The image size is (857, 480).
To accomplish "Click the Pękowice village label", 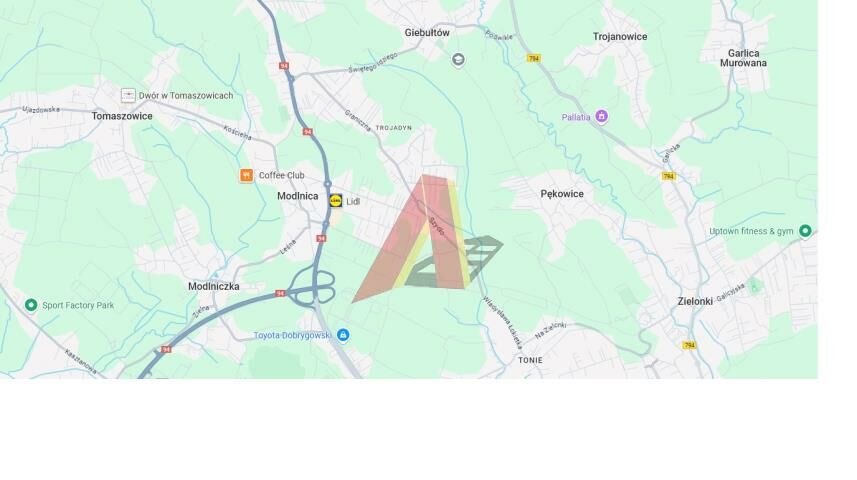I will click(562, 194).
